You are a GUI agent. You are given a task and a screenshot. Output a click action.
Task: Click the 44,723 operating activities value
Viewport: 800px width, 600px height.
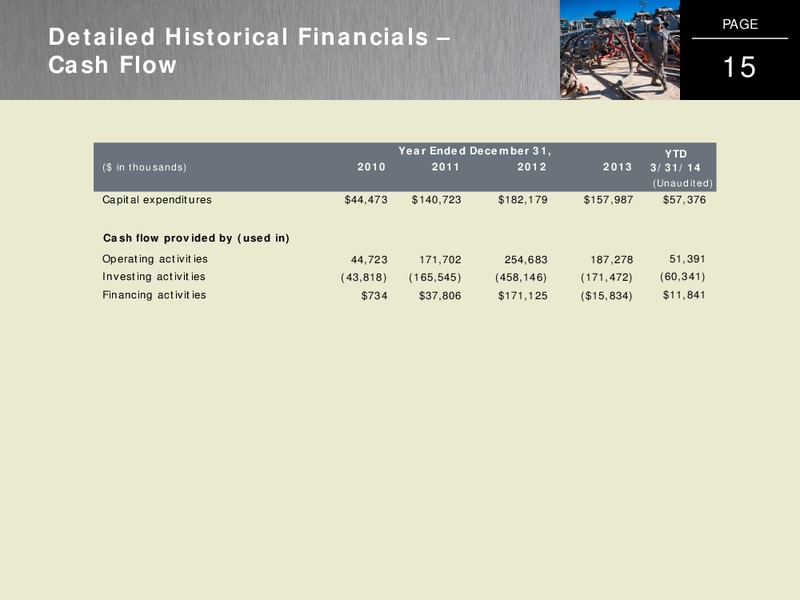pos(369,260)
